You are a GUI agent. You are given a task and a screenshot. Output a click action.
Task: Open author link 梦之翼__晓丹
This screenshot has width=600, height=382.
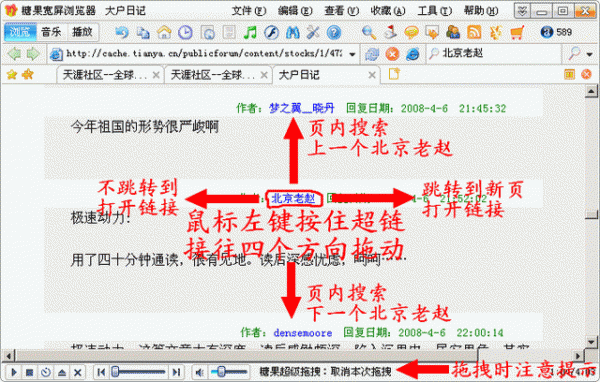[x=301, y=108]
